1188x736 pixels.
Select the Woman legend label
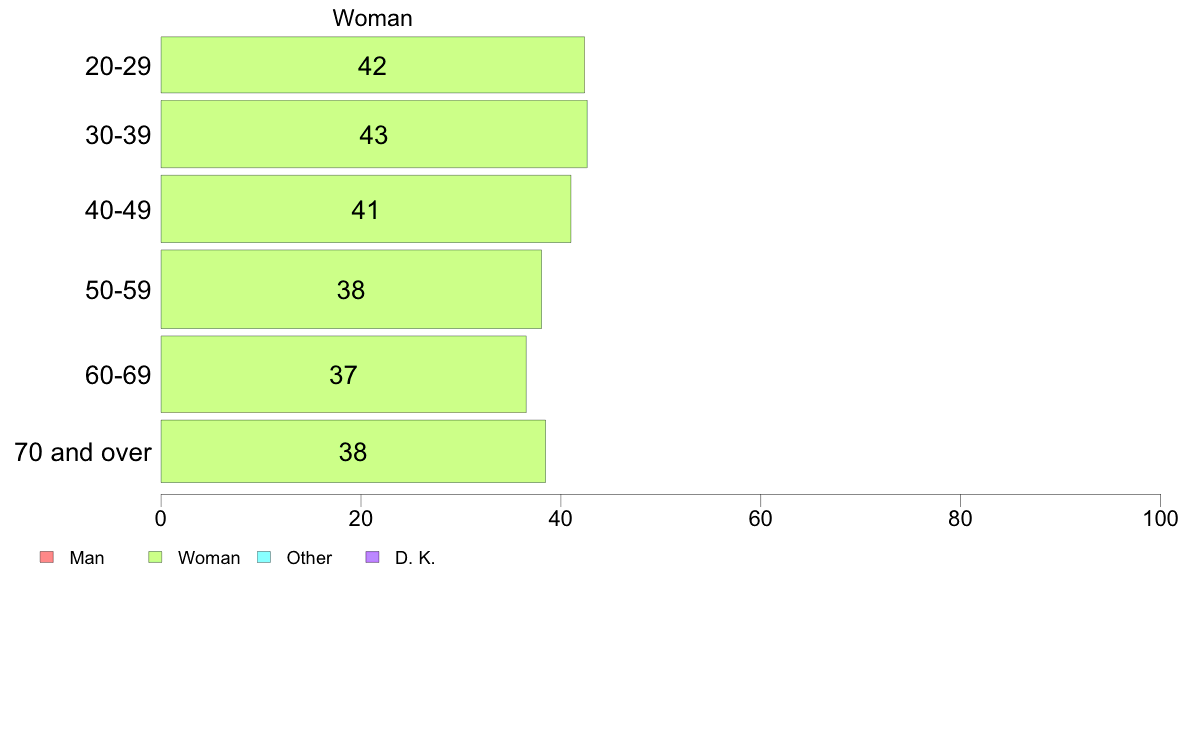[x=208, y=558]
